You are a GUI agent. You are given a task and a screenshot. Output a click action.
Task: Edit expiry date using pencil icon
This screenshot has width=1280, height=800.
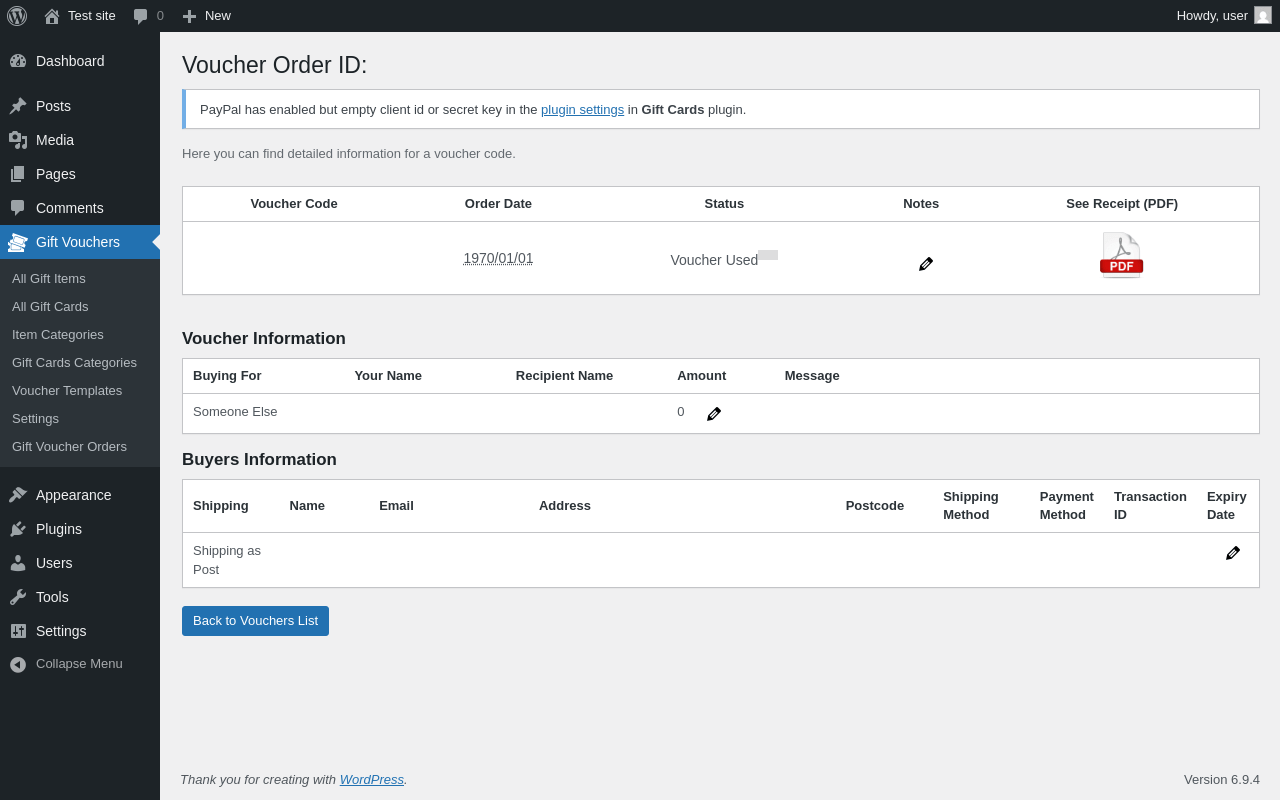pos(1233,553)
